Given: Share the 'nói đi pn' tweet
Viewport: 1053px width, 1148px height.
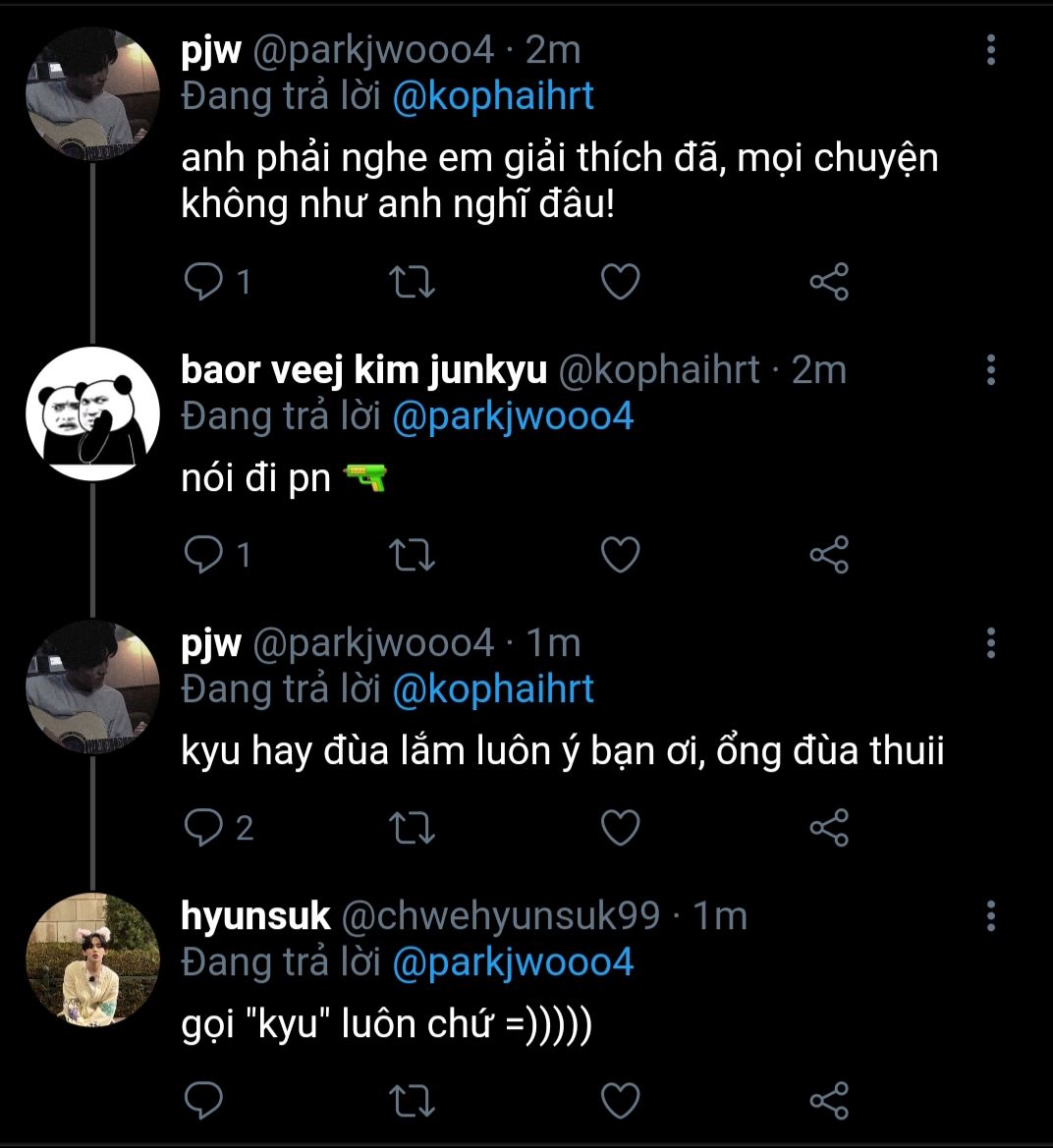Looking at the screenshot, I should pyautogui.click(x=829, y=555).
